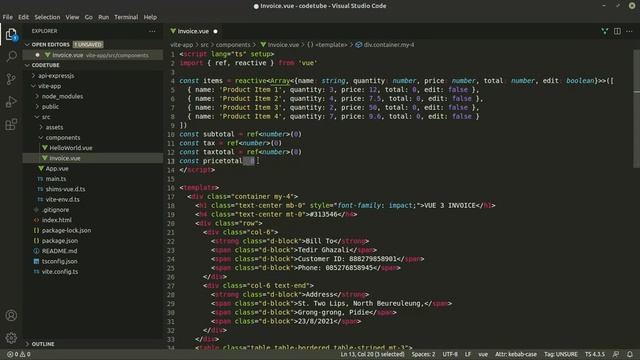This screenshot has width=640, height=360.
Task: Open the View menu
Action: pyautogui.click(x=72, y=17)
